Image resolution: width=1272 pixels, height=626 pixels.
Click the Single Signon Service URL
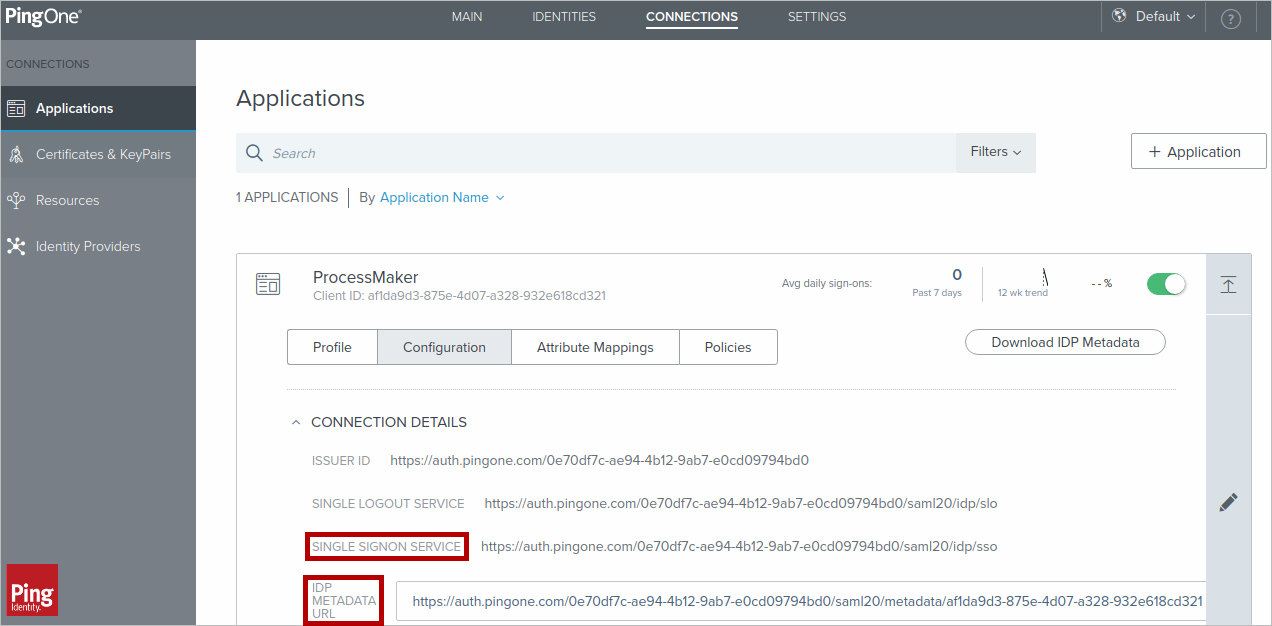coord(739,547)
